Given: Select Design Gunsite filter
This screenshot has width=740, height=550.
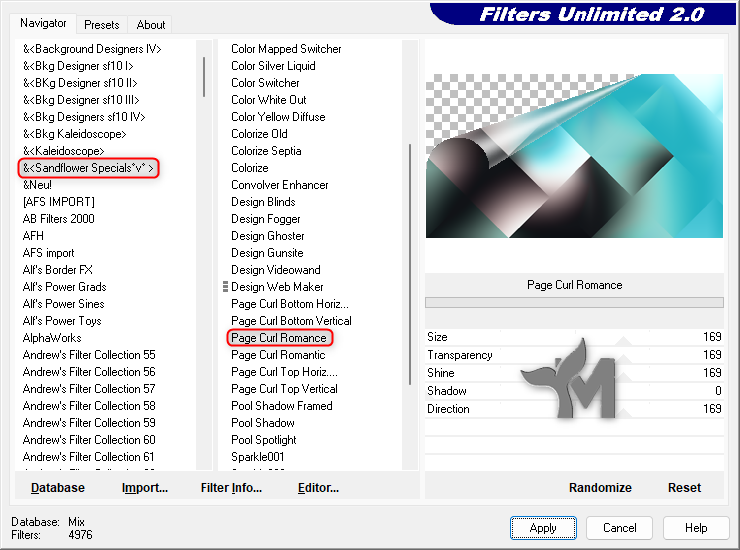Looking at the screenshot, I should pyautogui.click(x=267, y=253).
